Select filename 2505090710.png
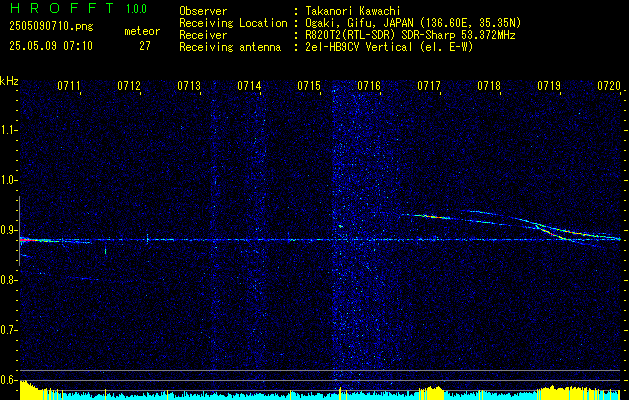629x400 pixels. tap(51, 26)
